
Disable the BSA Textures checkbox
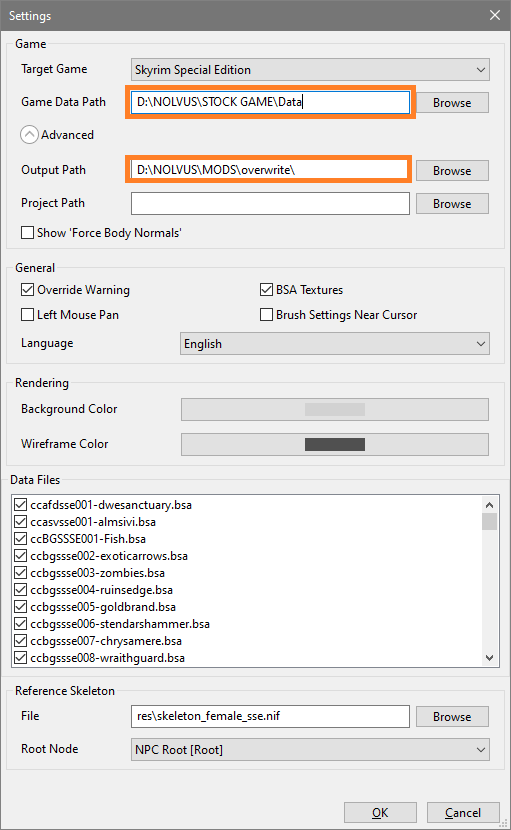coord(266,290)
